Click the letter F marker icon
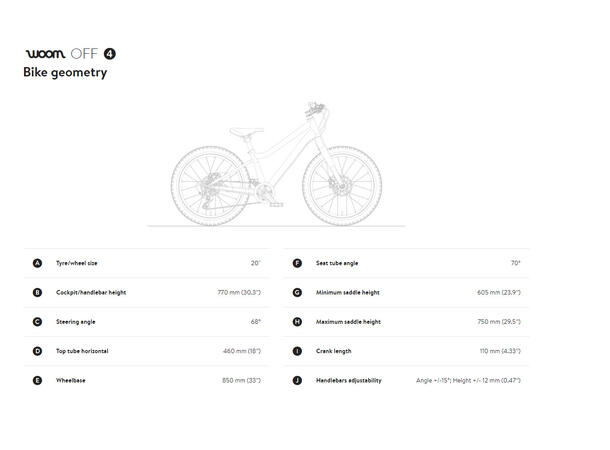 (297, 263)
